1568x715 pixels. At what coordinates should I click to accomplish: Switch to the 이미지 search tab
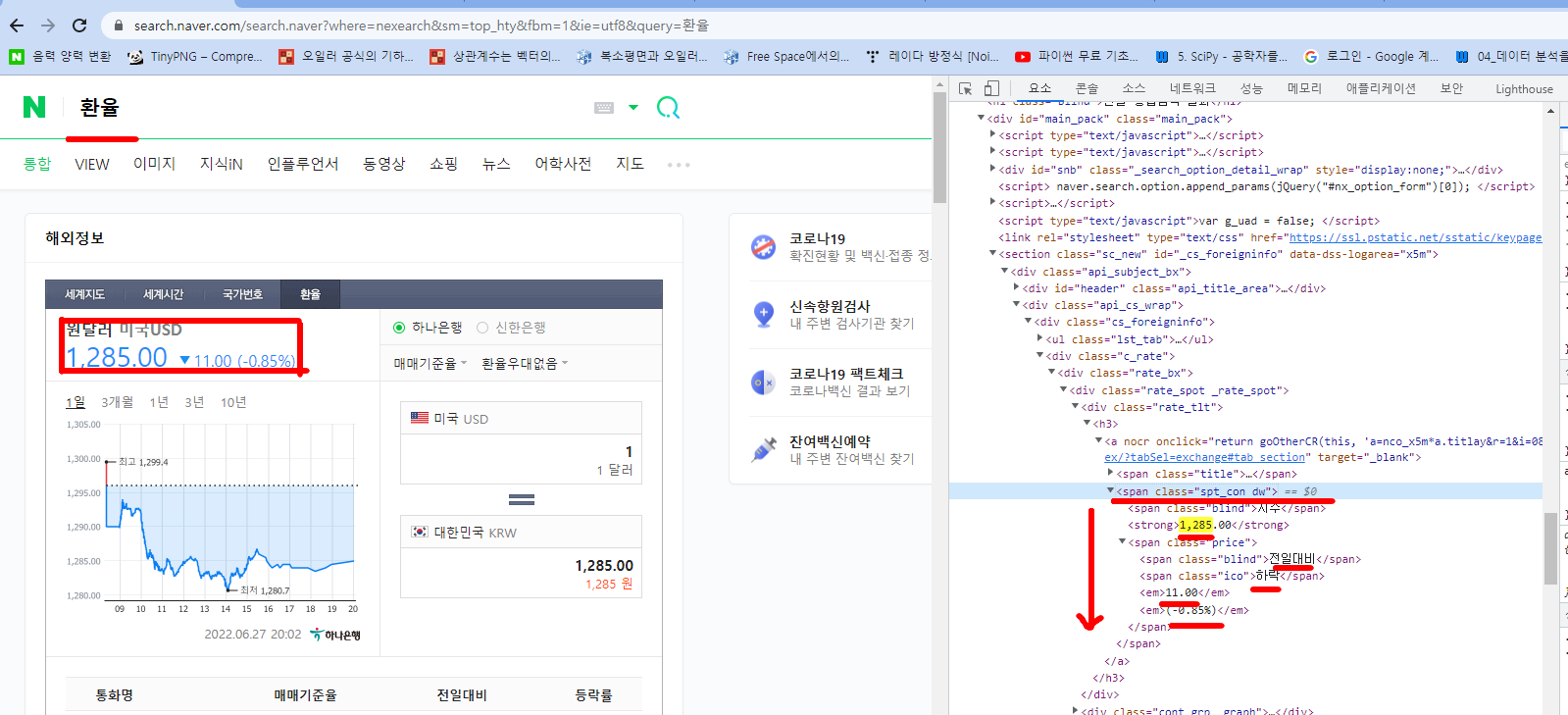click(x=154, y=164)
